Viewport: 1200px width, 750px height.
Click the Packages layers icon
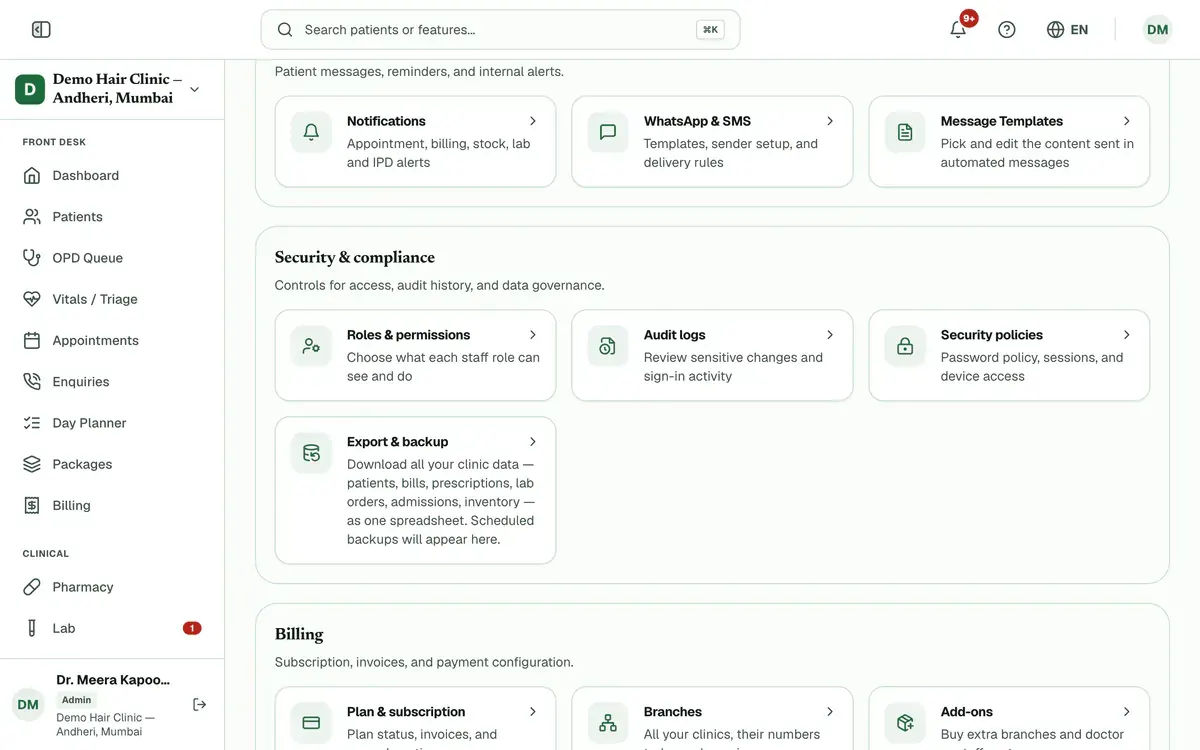click(32, 464)
